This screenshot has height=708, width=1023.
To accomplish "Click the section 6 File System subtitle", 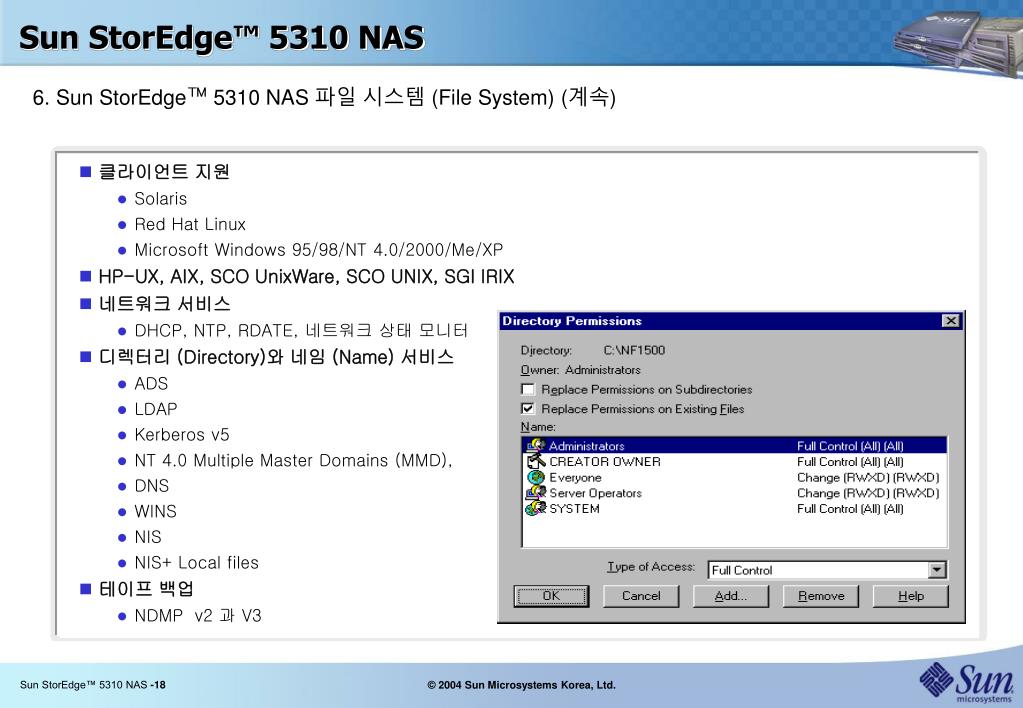I will pos(324,97).
